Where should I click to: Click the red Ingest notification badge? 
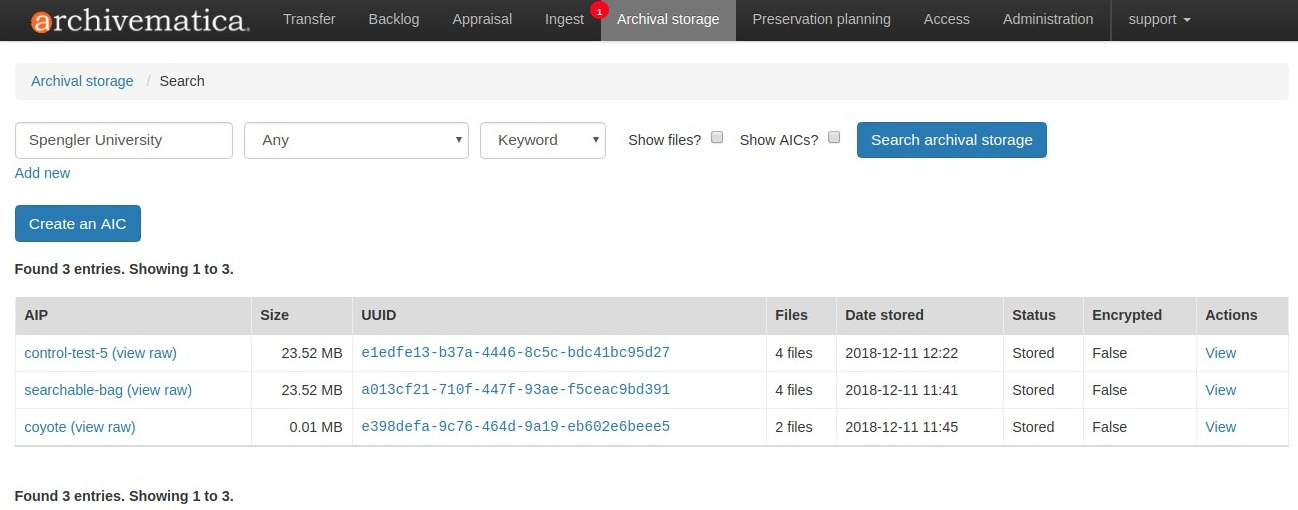tap(599, 11)
